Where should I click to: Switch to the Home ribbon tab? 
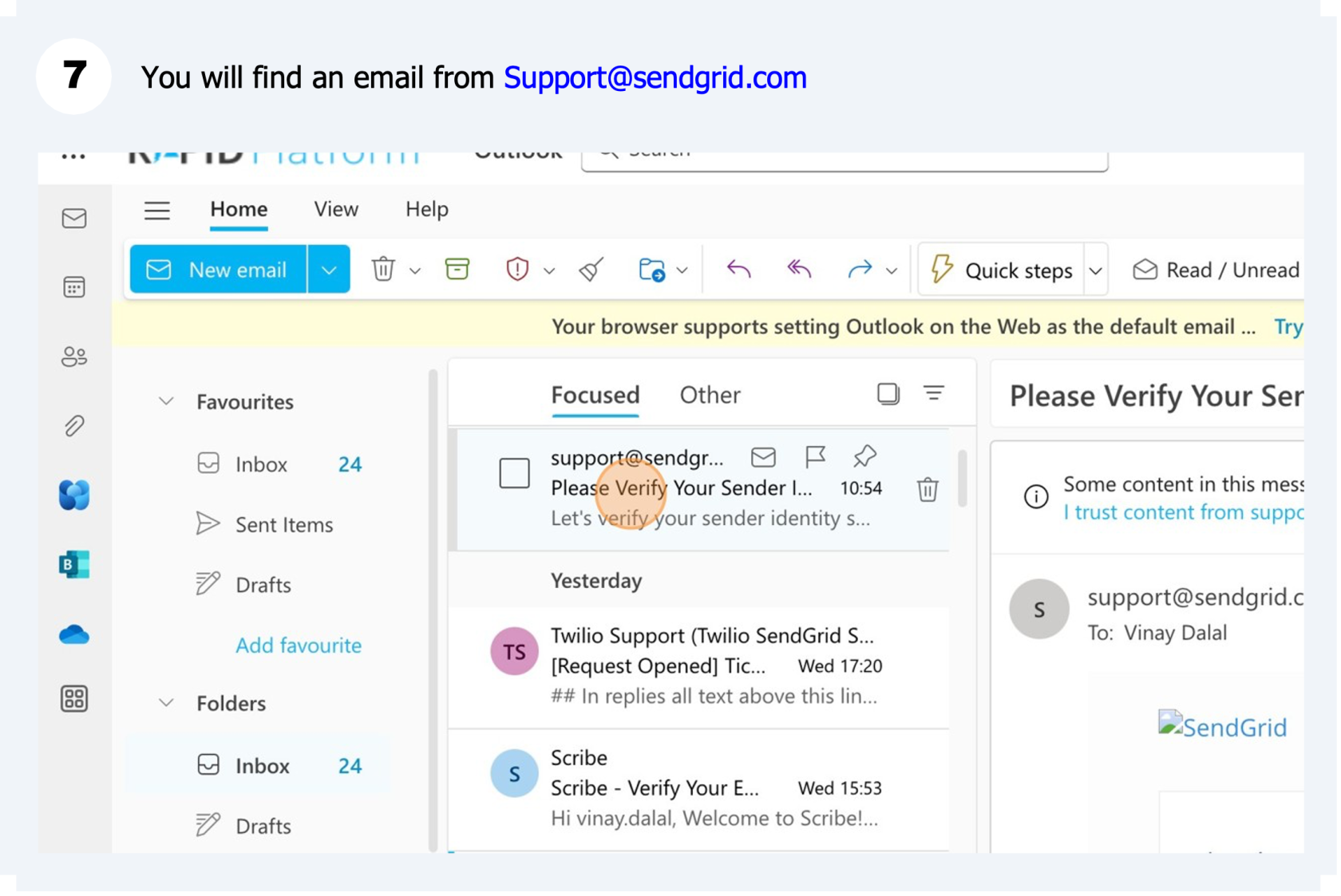pyautogui.click(x=239, y=209)
